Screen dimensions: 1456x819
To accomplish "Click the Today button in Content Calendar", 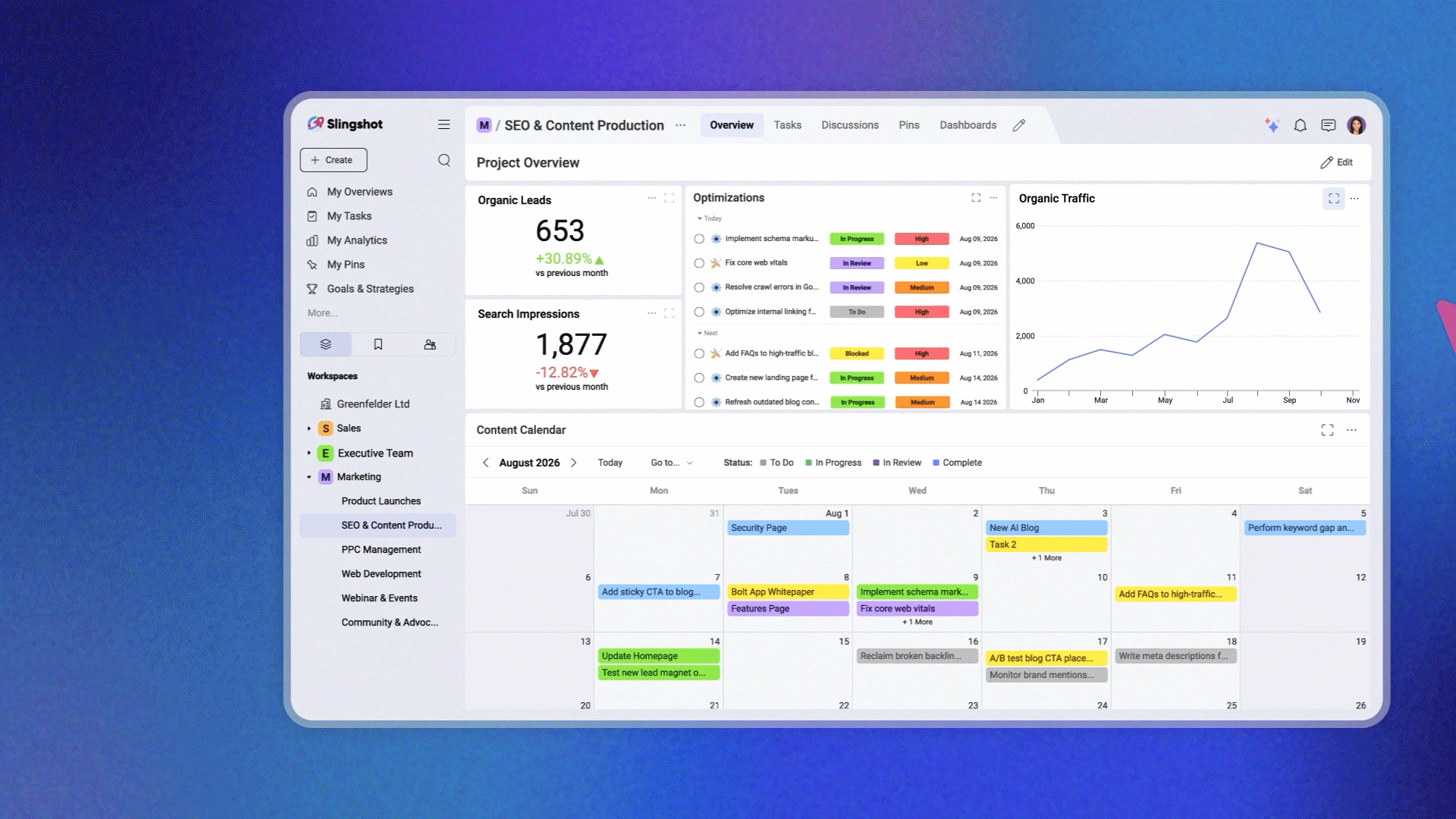I will [610, 463].
